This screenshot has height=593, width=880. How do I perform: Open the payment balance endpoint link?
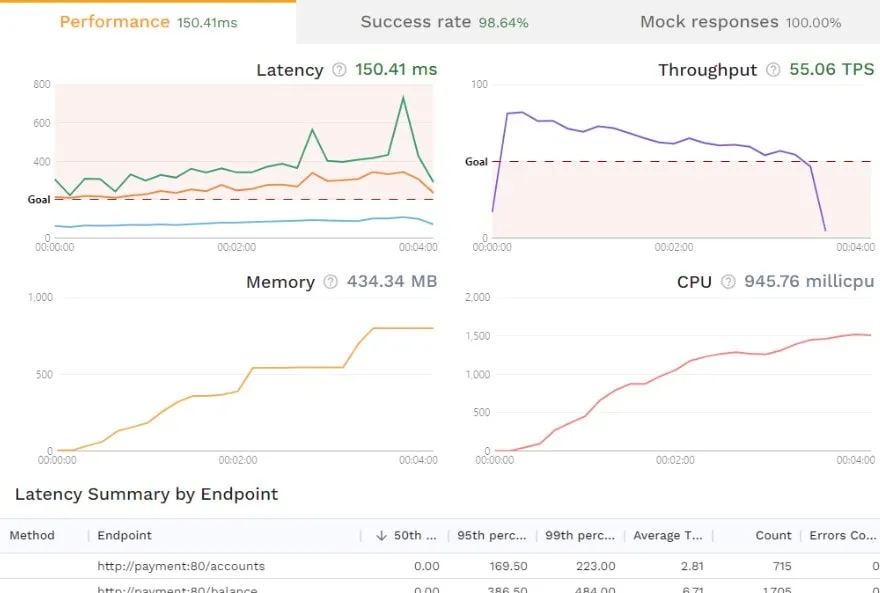(176, 589)
